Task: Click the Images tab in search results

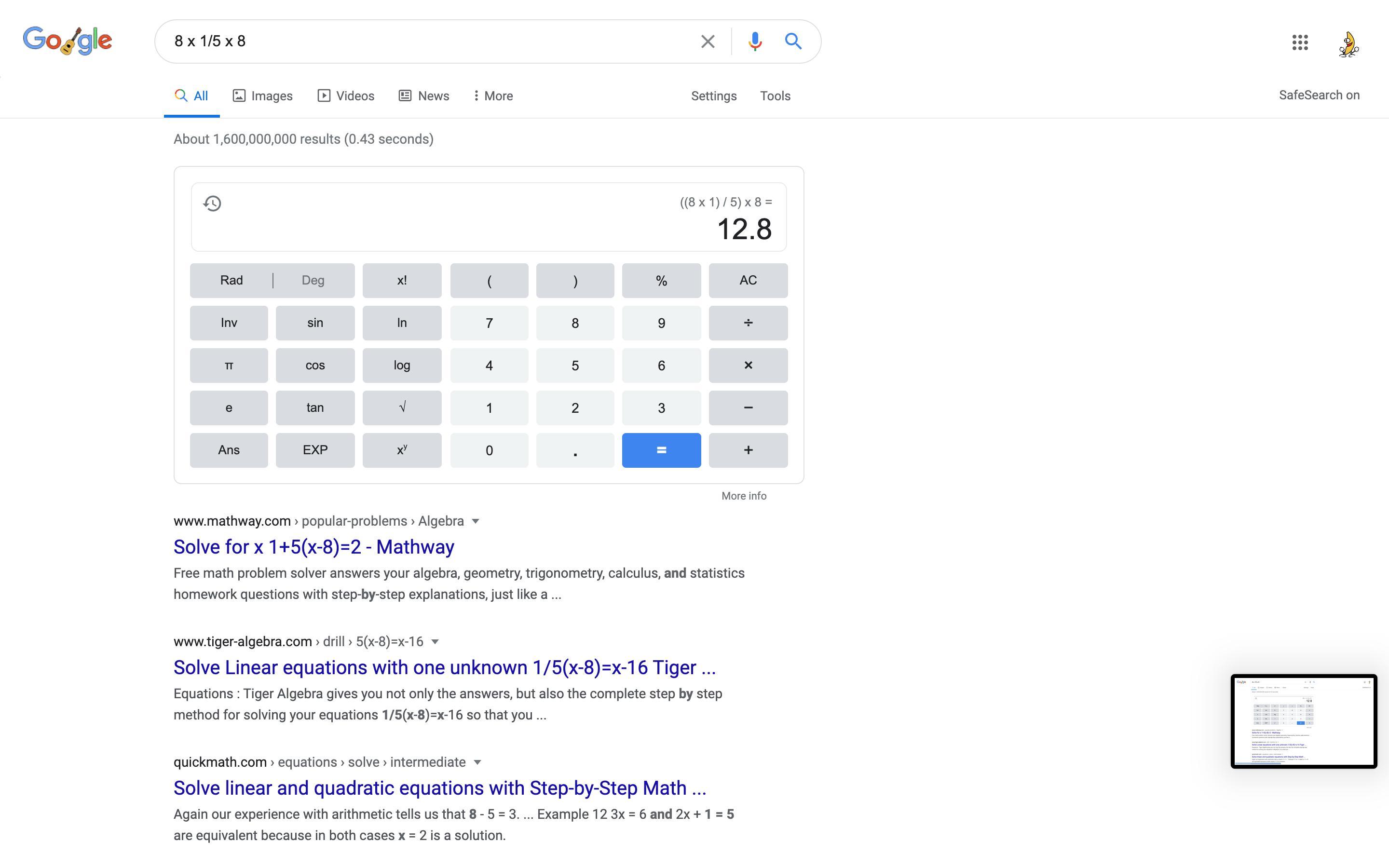Action: pos(262,96)
